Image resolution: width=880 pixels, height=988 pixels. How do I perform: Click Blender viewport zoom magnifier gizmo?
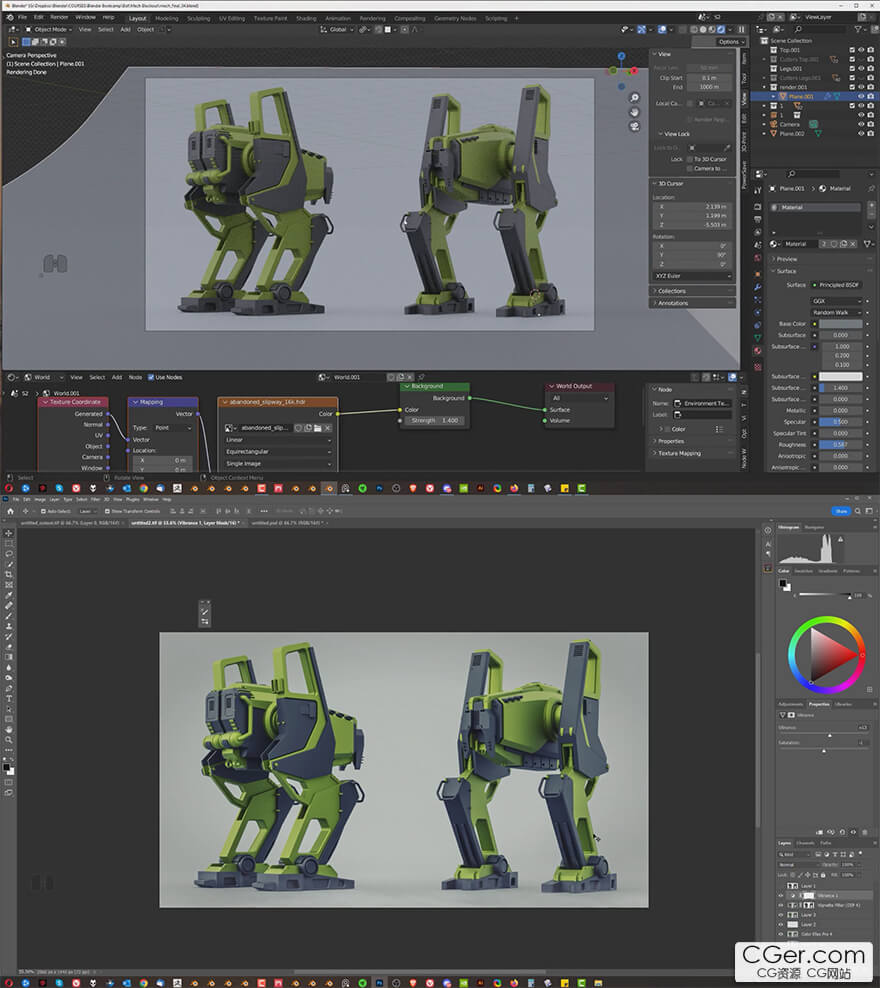(634, 98)
